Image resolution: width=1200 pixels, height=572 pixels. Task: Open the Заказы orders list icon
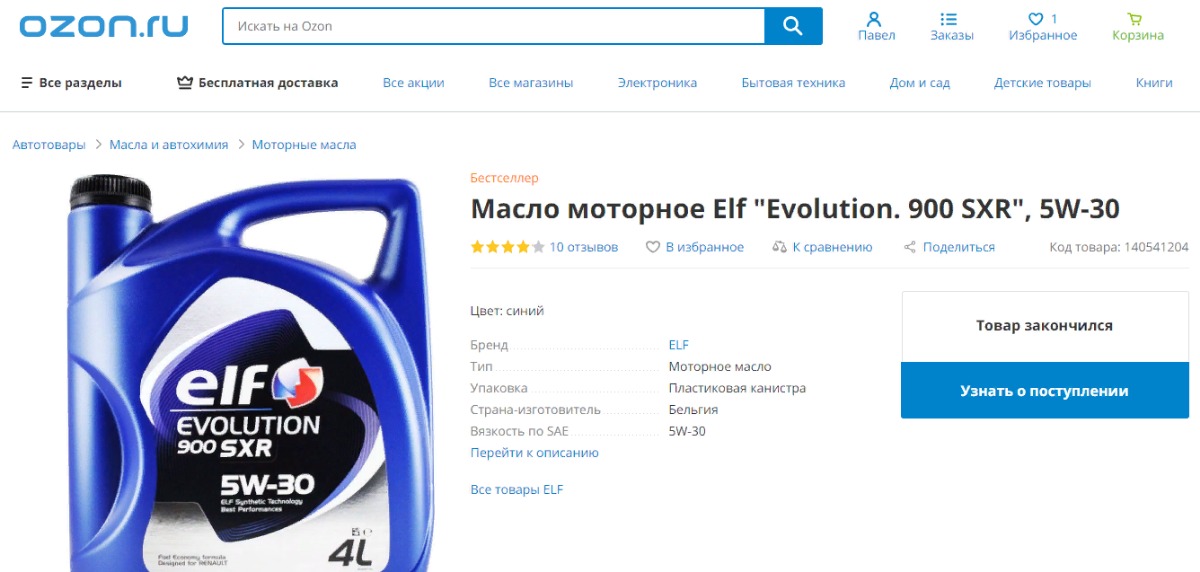949,19
